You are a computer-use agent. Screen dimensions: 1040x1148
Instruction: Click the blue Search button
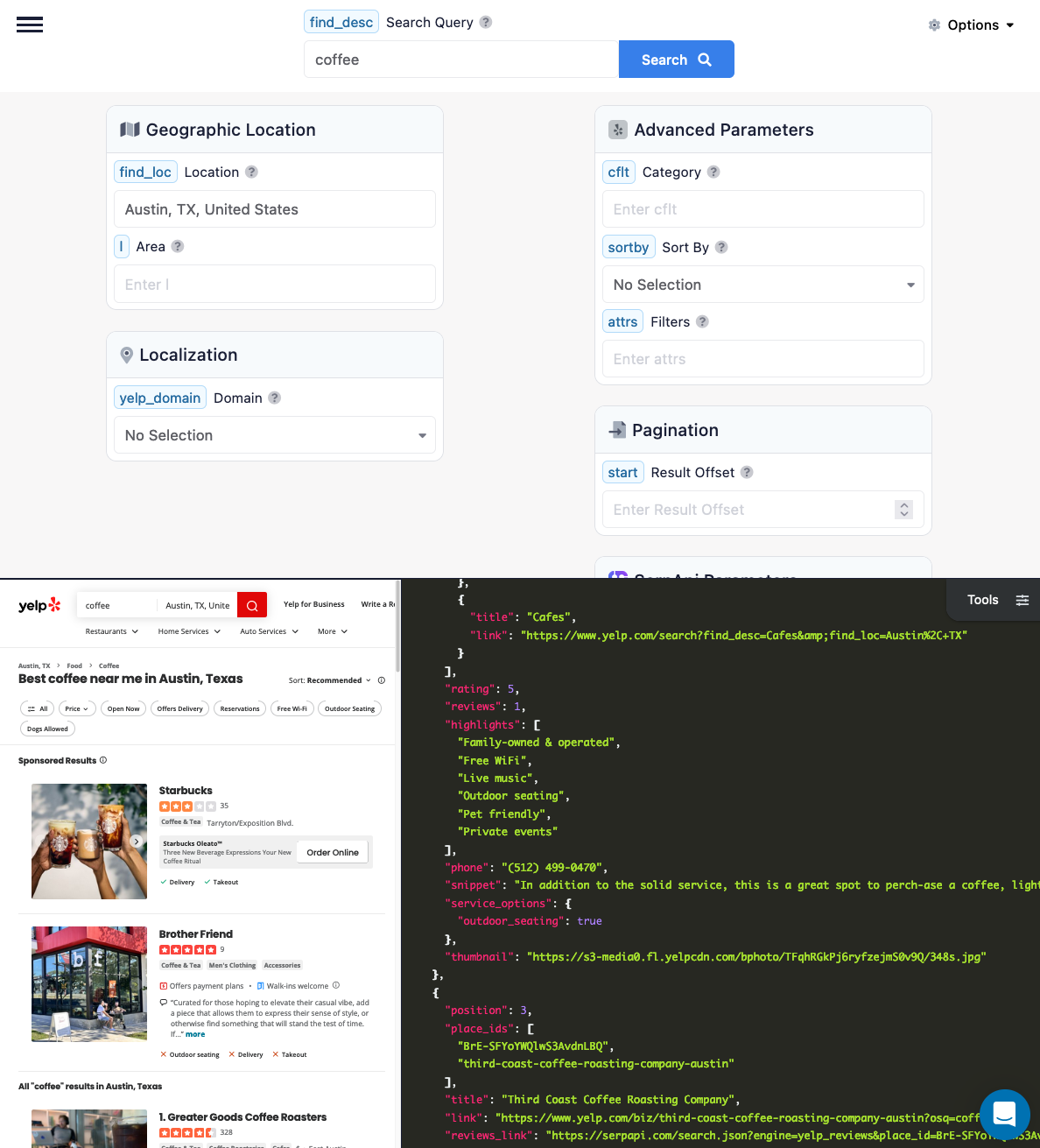pos(677,60)
